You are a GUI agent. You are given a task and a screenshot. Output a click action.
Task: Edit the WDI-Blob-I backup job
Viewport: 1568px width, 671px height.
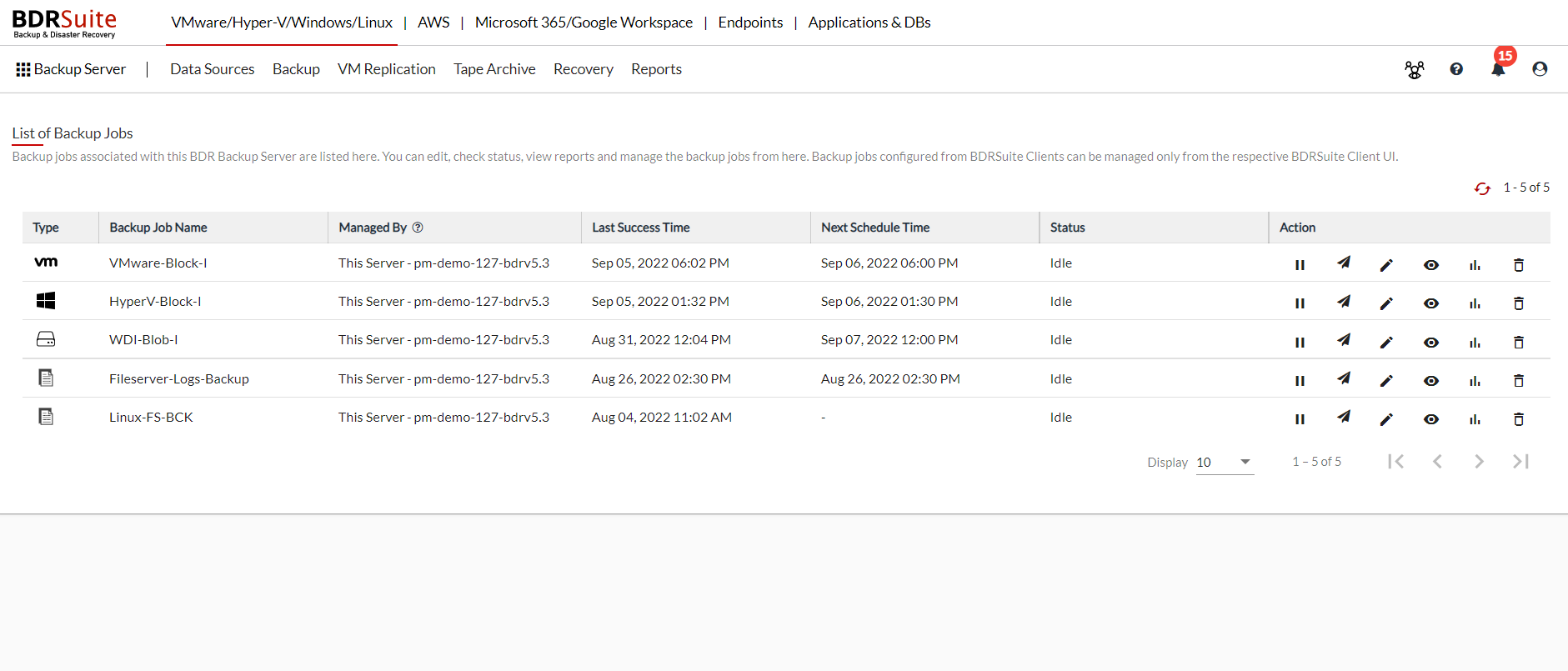click(x=1386, y=342)
